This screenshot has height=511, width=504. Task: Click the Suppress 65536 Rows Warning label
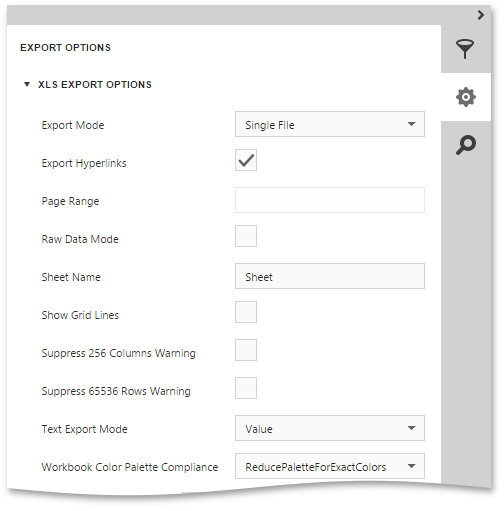point(116,391)
